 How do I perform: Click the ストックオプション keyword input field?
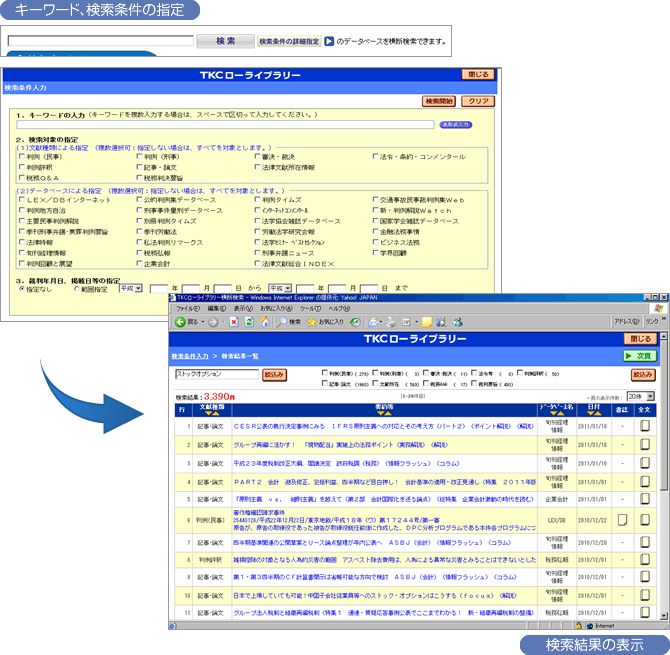pos(216,375)
